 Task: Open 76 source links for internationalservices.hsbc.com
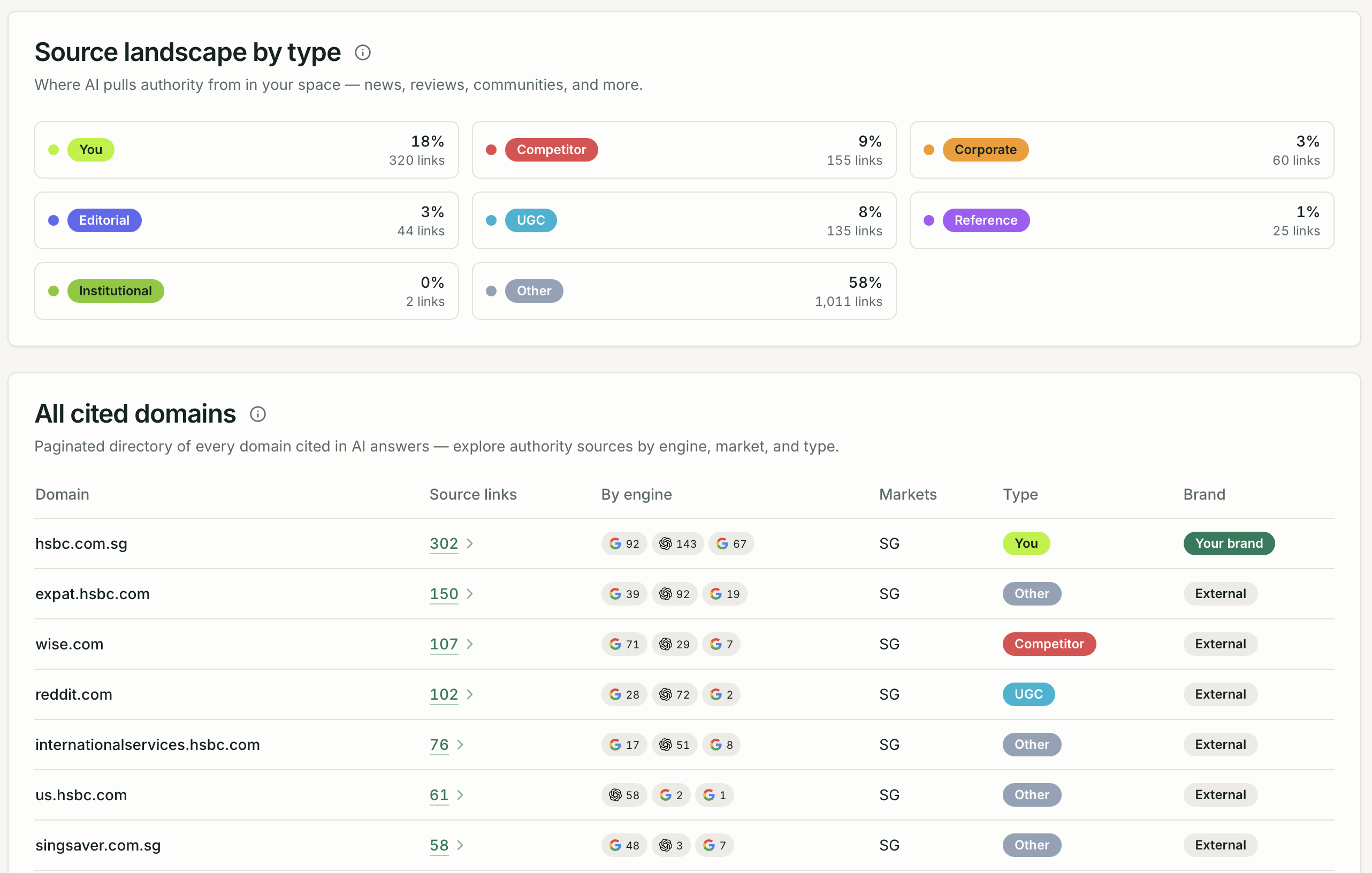tap(439, 744)
